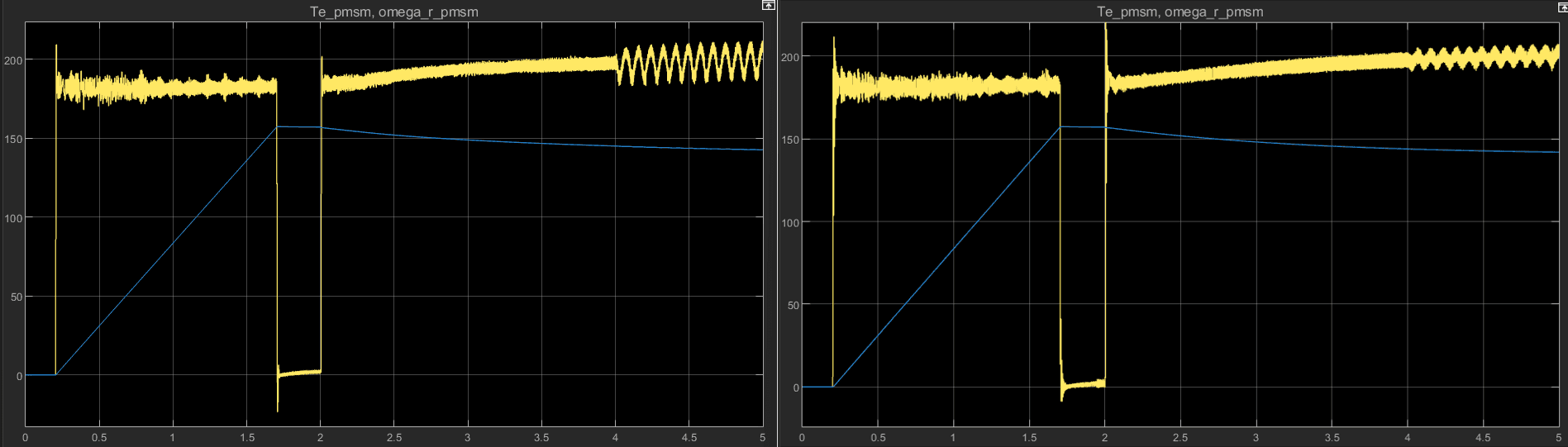Viewport: 1568px width, 447px height.
Task: Click the right scope's x-axis label 1.5
Action: pos(1029,437)
